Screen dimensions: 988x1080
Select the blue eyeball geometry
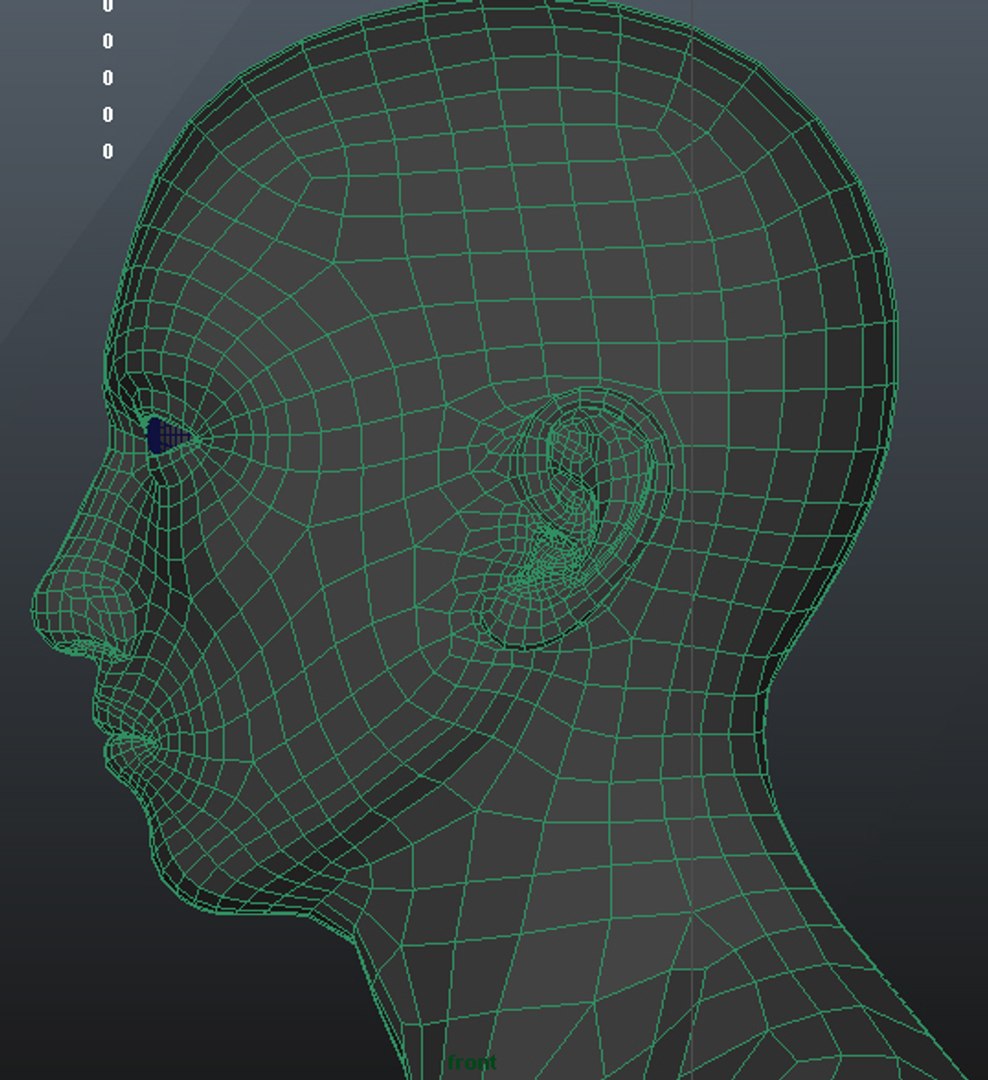(x=165, y=436)
